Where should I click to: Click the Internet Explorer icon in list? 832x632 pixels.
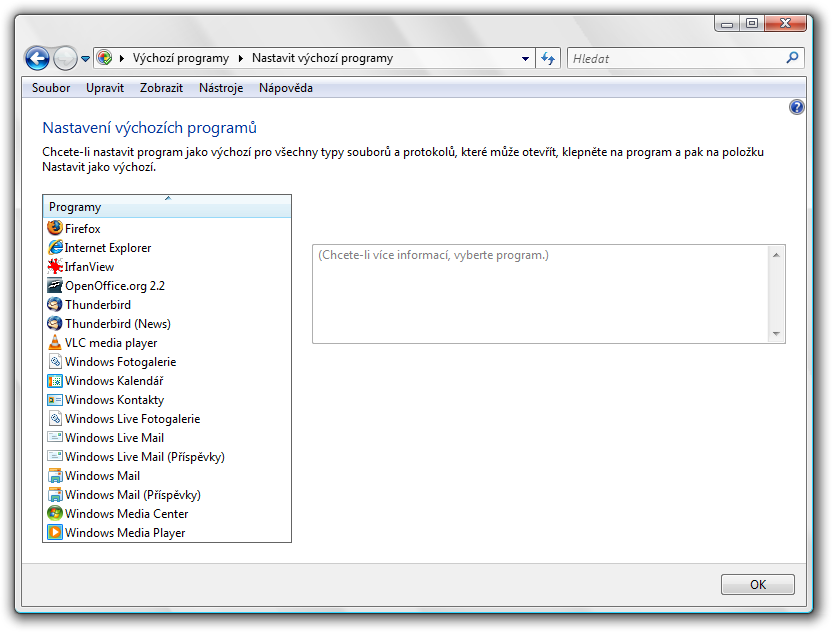click(55, 247)
